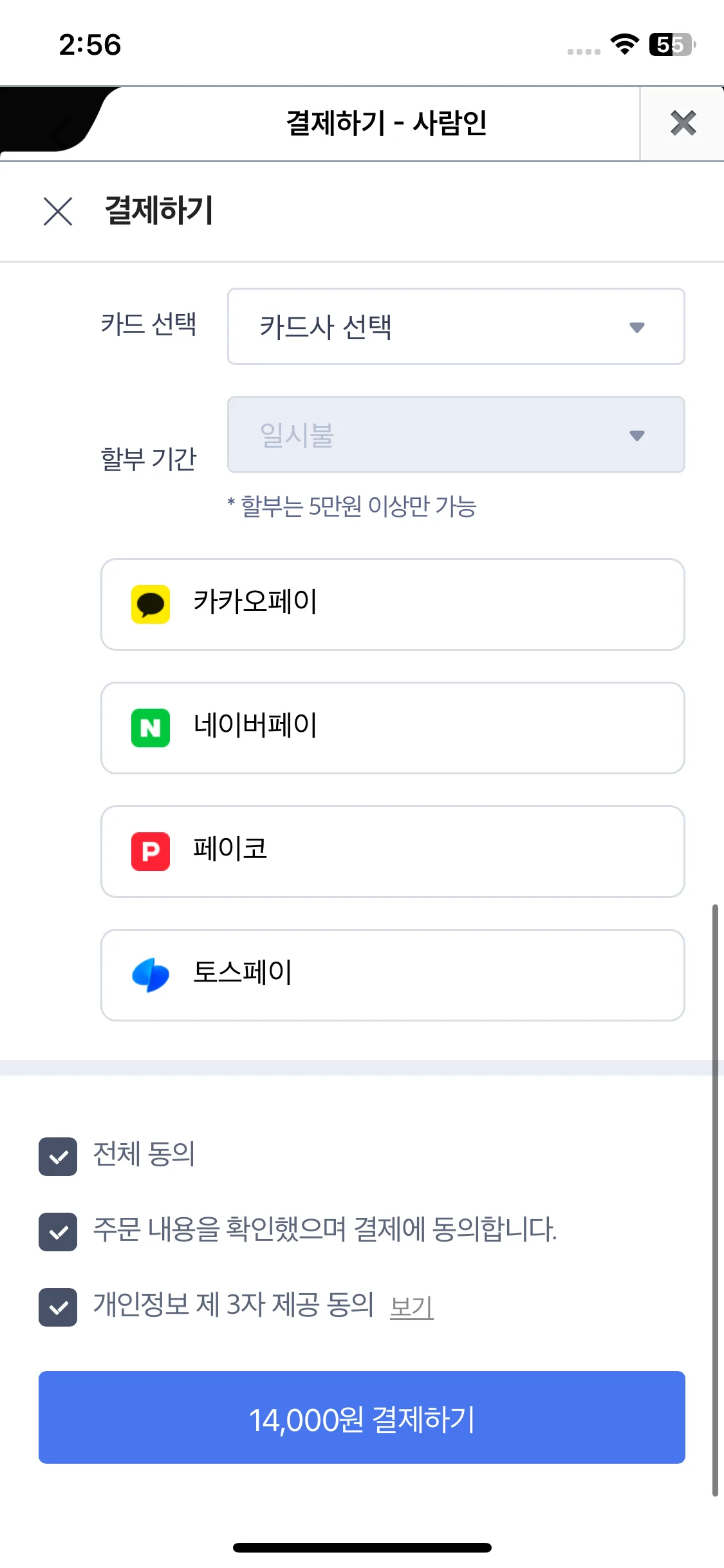Tap the blue Toss Pay logo
The image size is (724, 1568).
[x=151, y=975]
